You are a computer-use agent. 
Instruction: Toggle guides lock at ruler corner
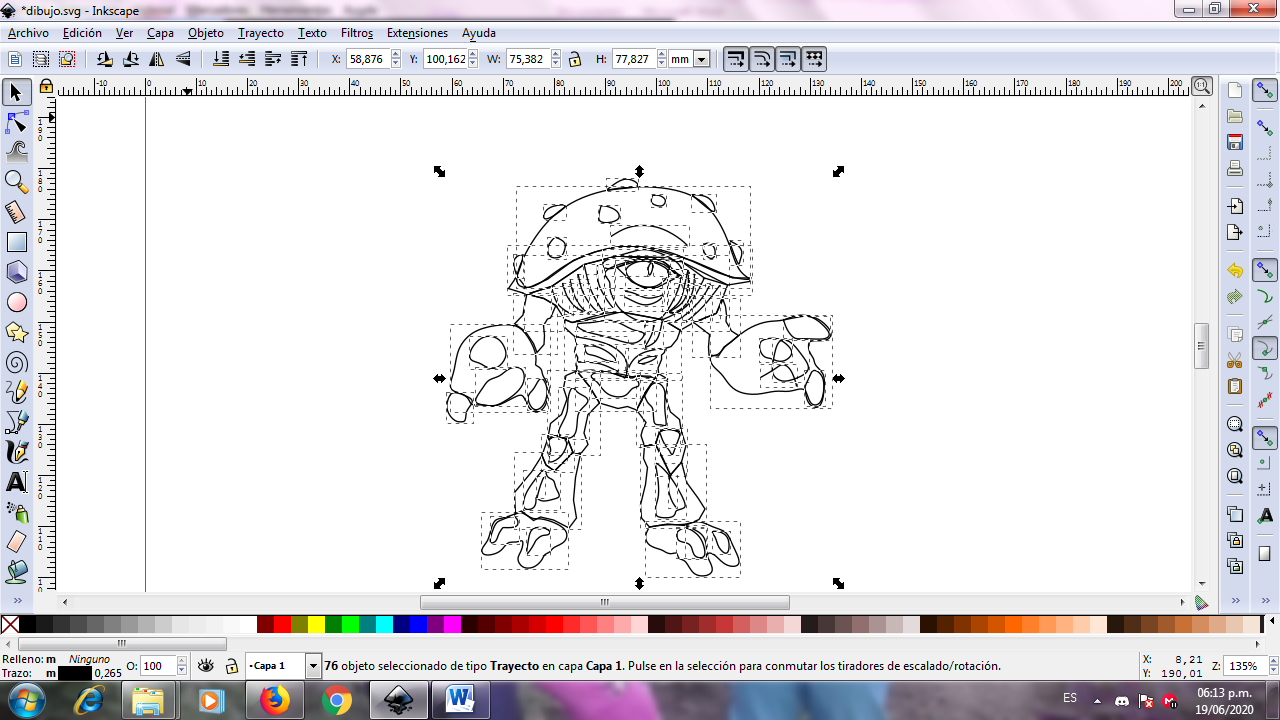46,87
